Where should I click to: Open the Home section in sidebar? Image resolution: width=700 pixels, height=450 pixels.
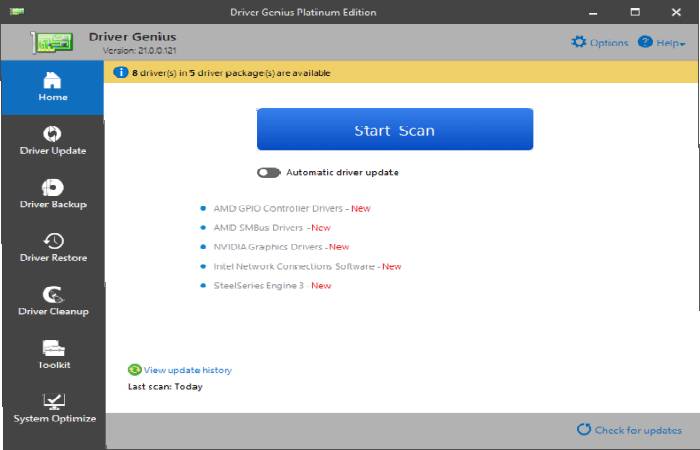point(53,88)
